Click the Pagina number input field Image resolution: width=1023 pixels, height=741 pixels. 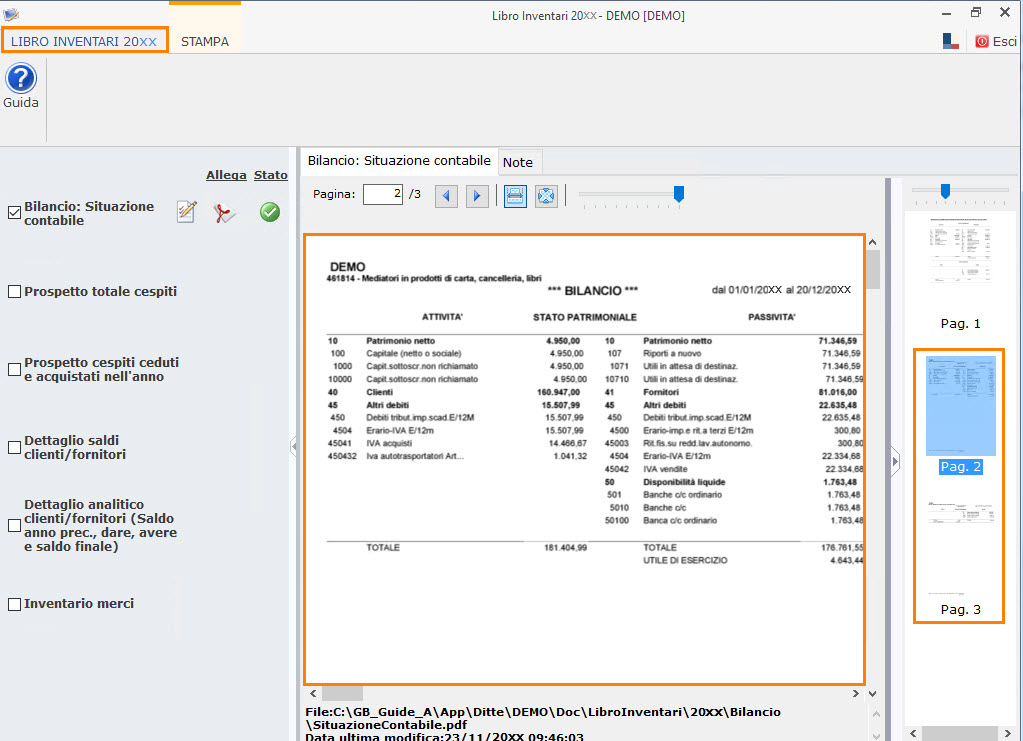382,194
